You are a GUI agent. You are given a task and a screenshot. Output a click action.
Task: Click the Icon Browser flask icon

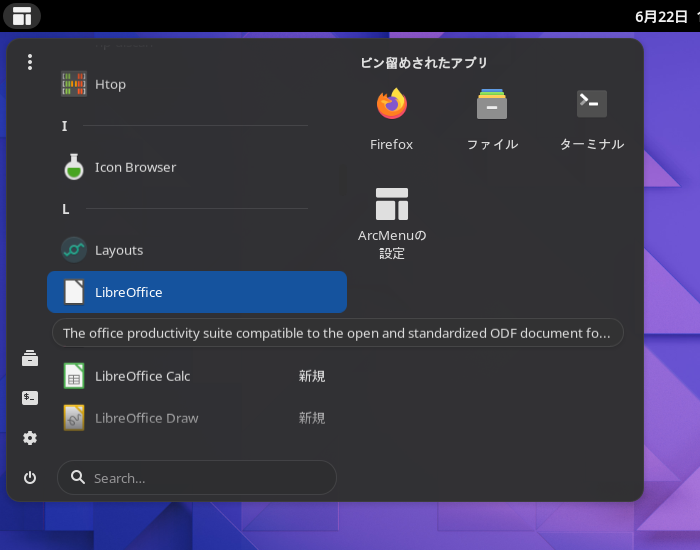74,167
